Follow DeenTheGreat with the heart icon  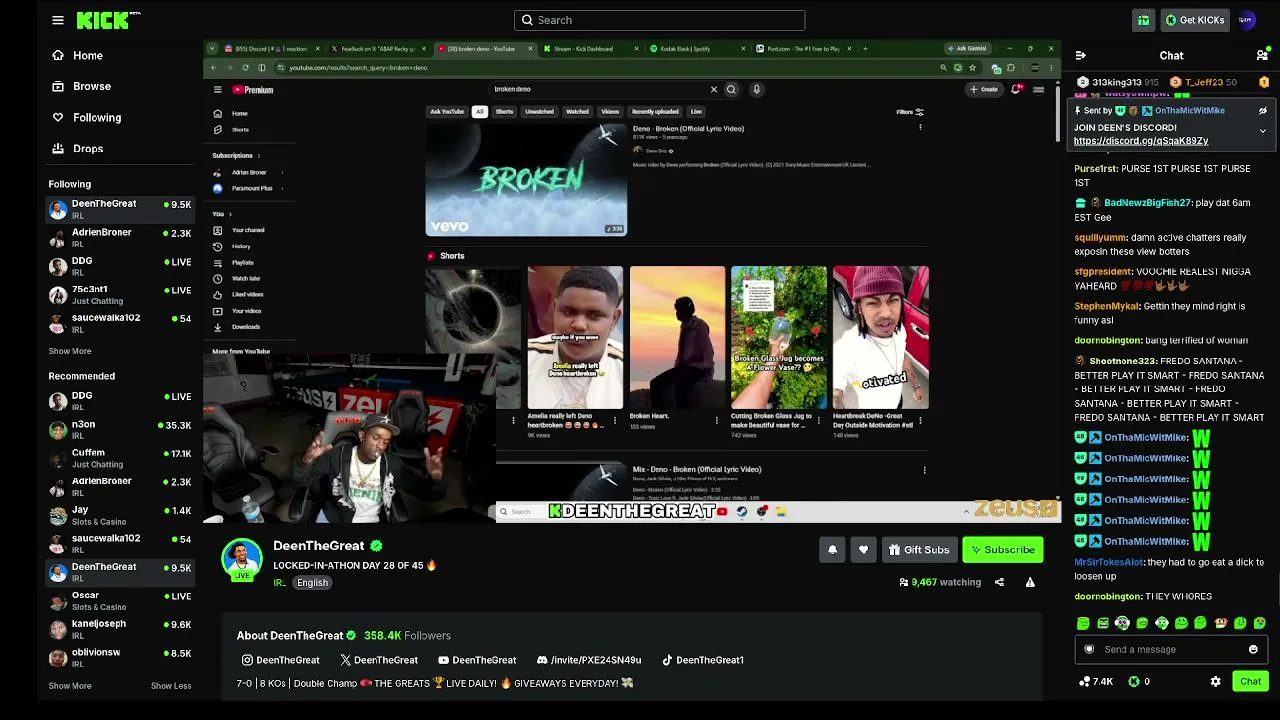864,550
